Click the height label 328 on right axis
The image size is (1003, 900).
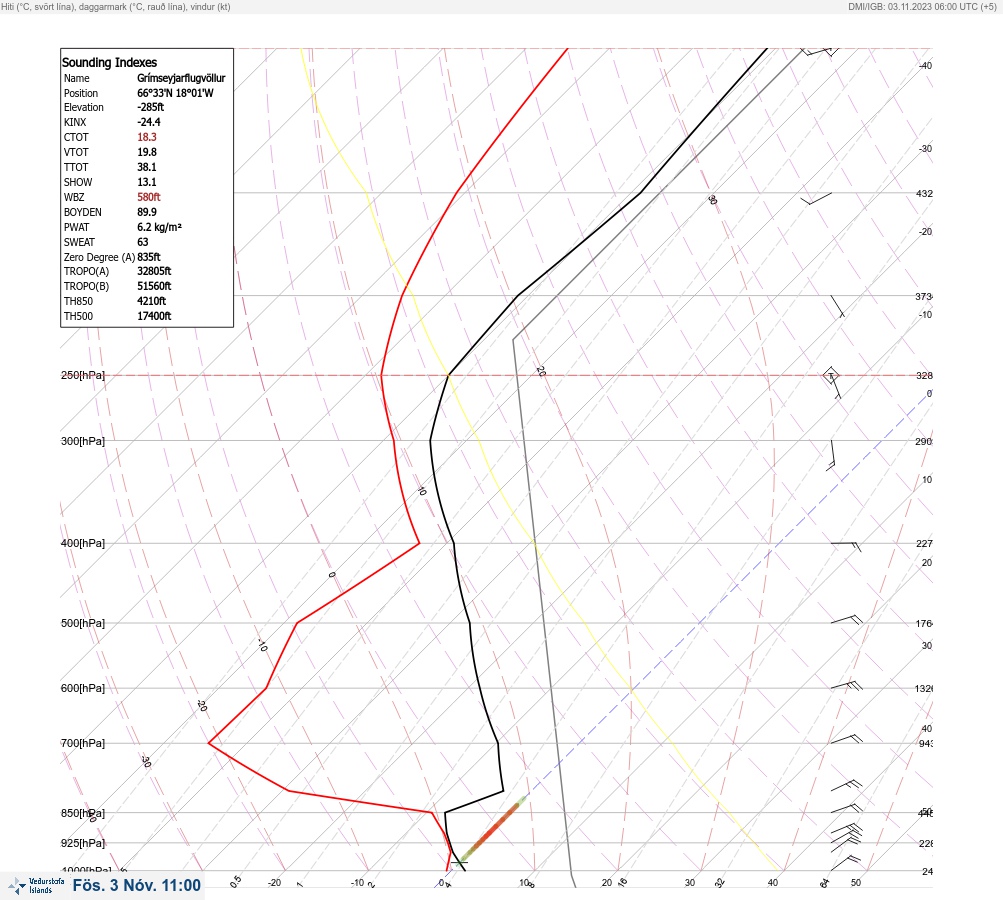[x=924, y=376]
